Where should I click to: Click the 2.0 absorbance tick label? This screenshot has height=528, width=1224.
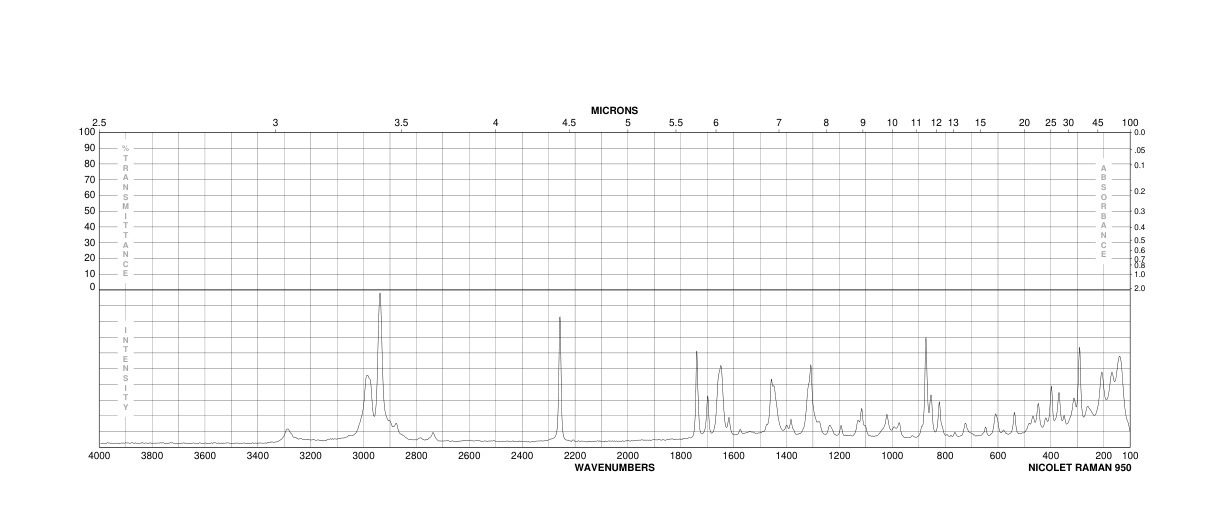pyautogui.click(x=1141, y=288)
